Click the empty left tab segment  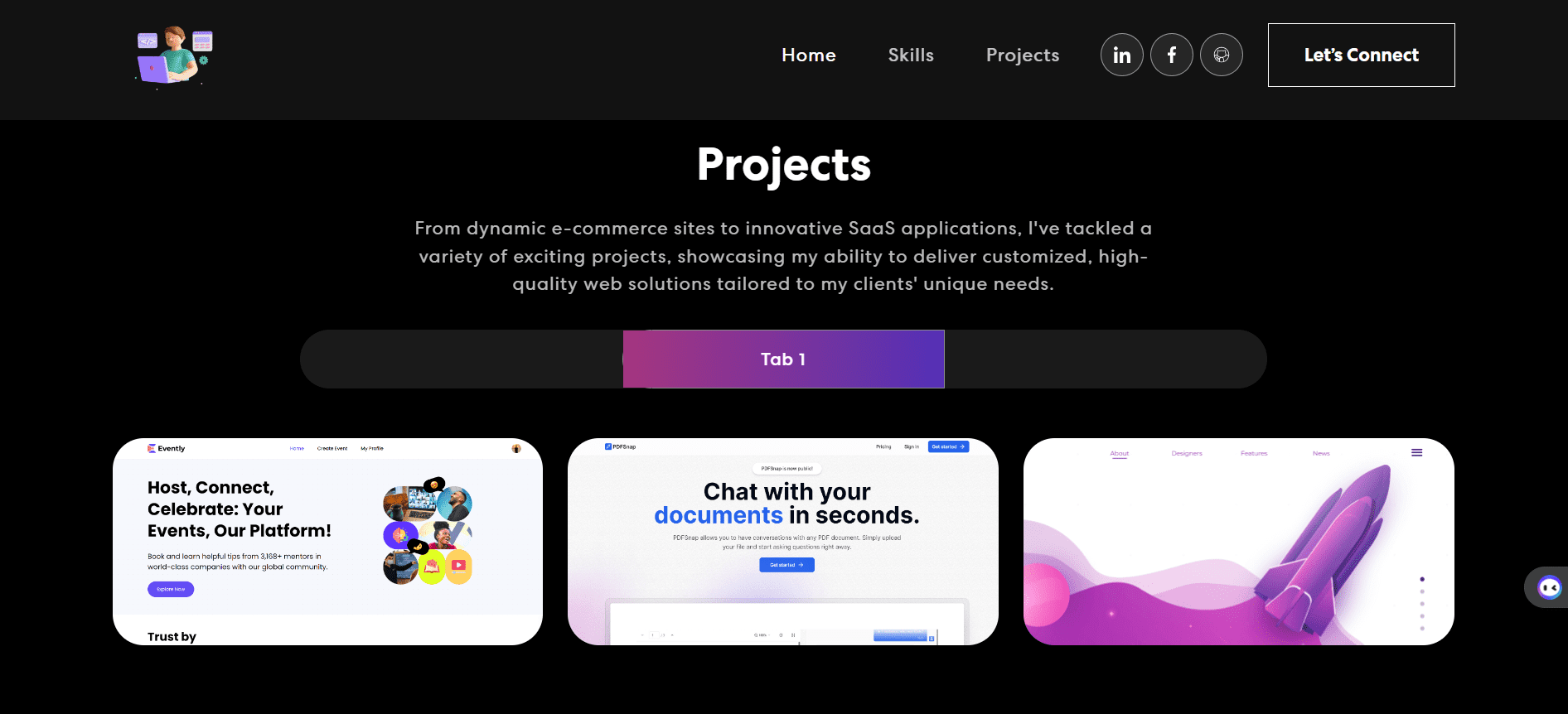462,359
